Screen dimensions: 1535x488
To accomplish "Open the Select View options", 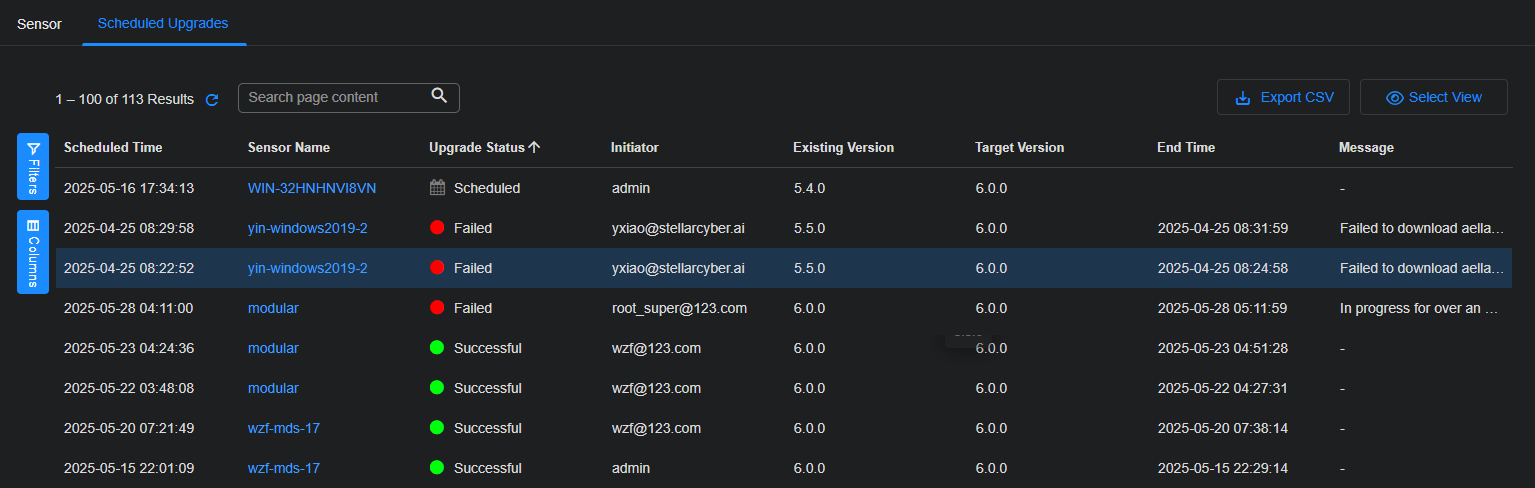I will click(x=1433, y=97).
